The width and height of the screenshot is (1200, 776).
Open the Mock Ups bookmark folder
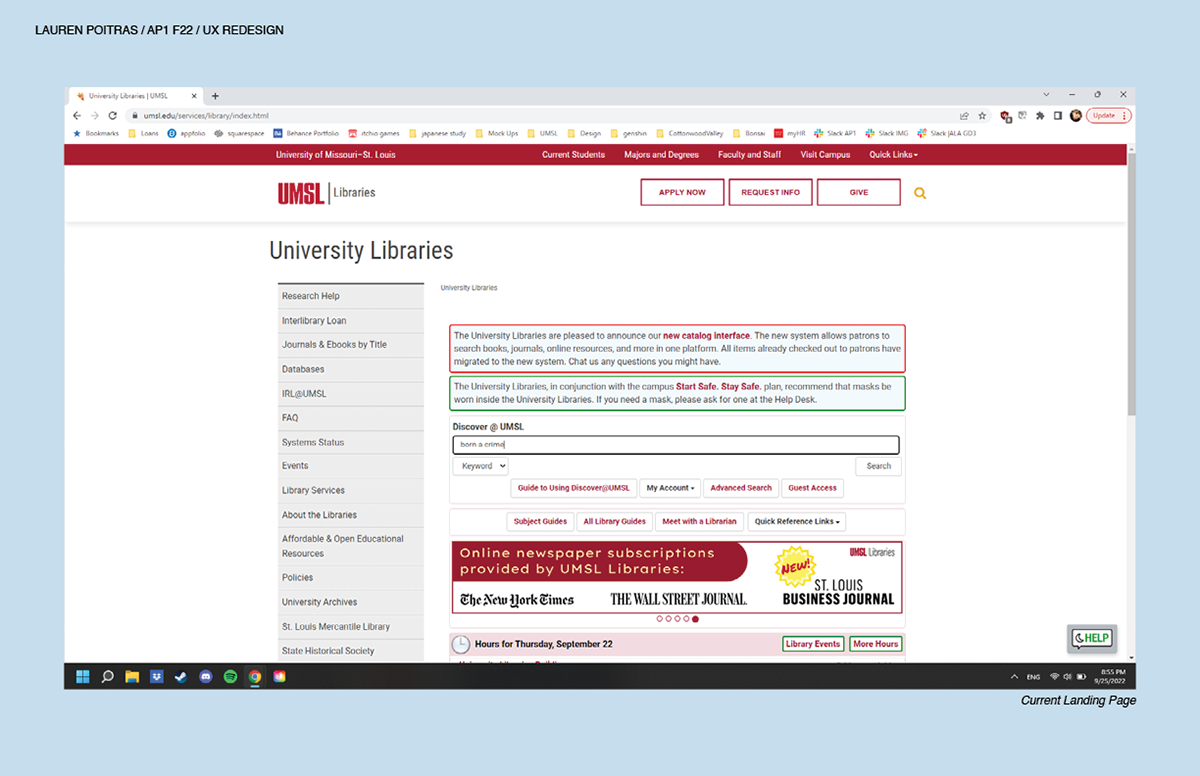pyautogui.click(x=497, y=133)
